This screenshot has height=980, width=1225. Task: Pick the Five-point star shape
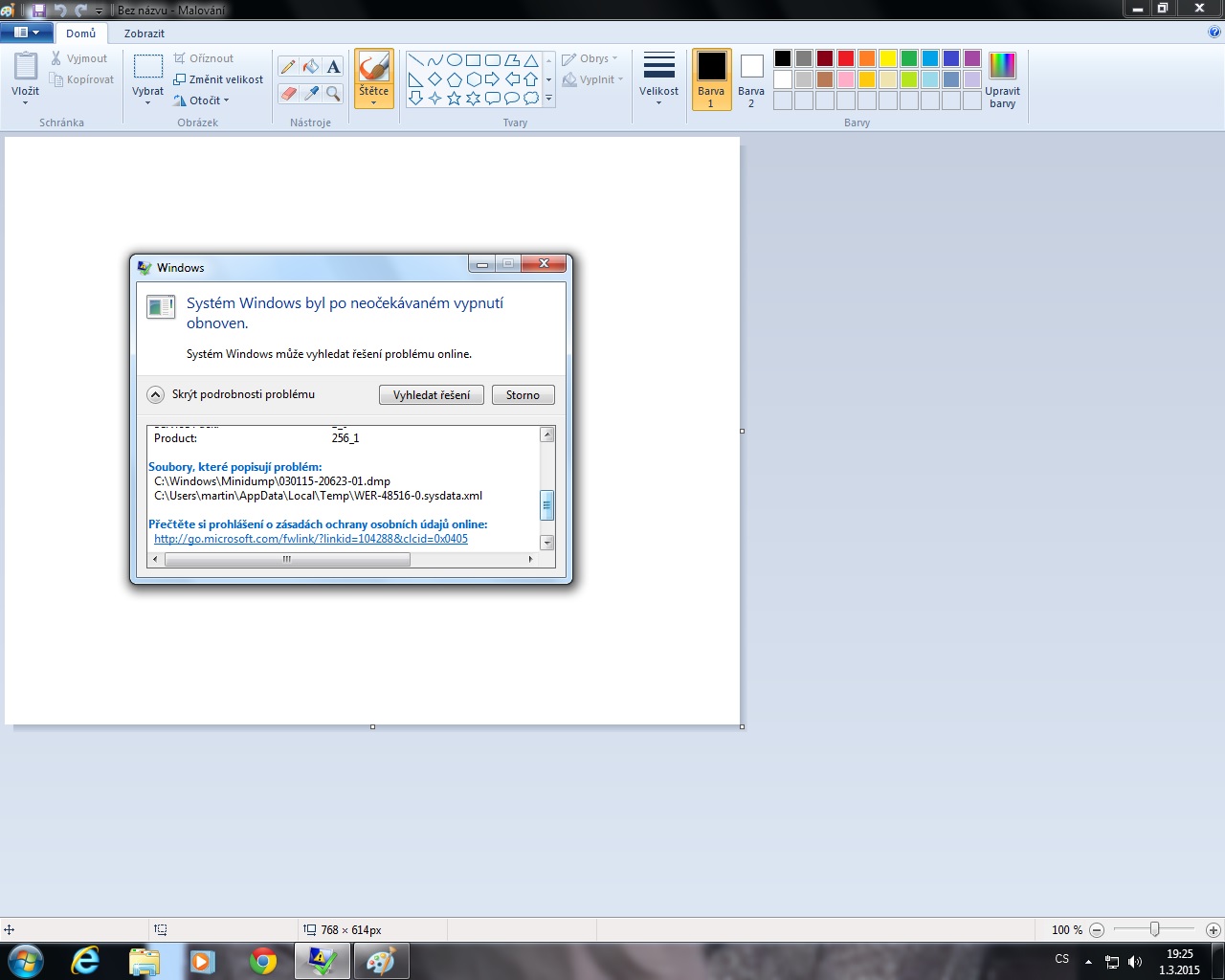pos(455,99)
